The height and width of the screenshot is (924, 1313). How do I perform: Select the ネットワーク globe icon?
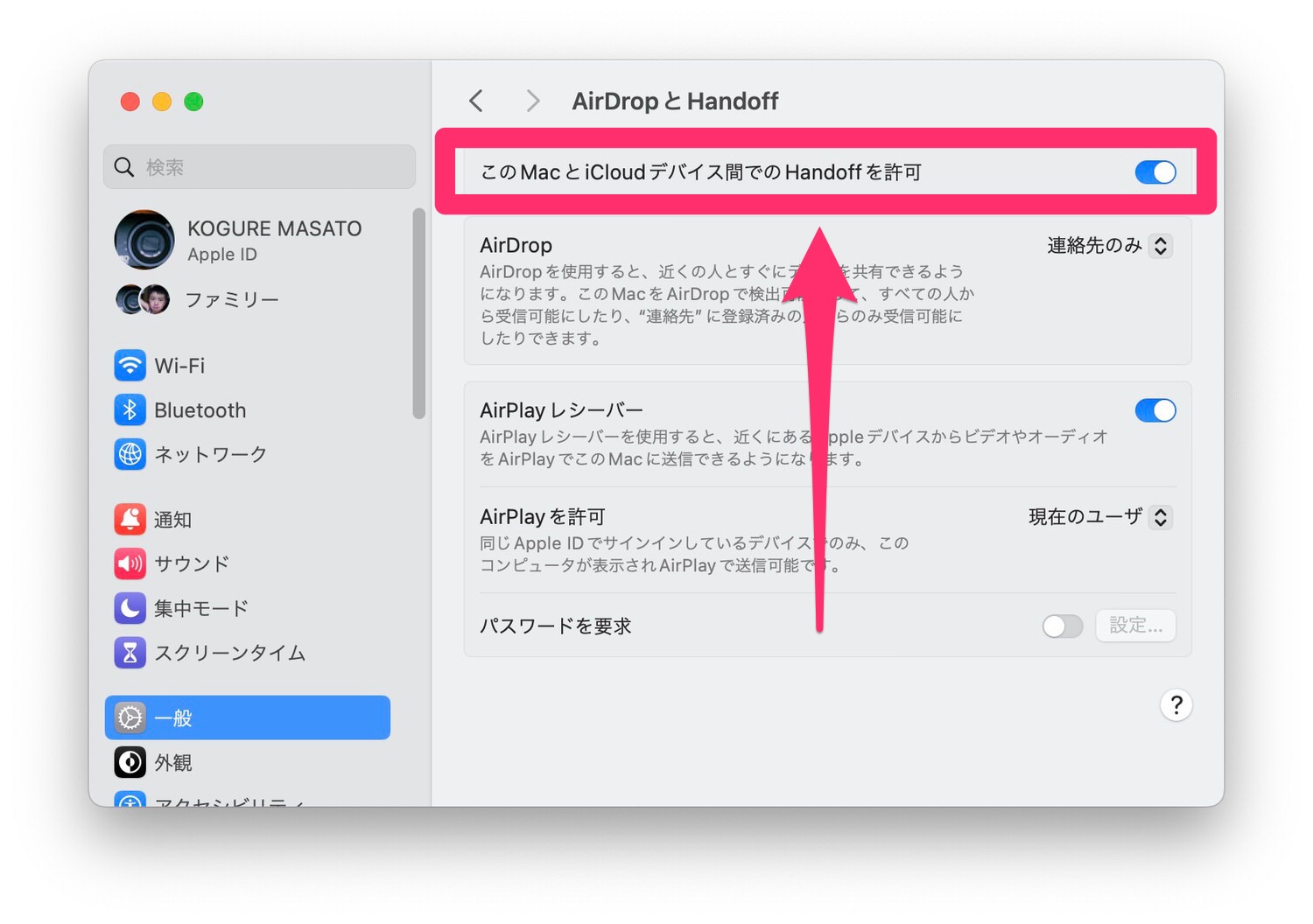[x=130, y=454]
